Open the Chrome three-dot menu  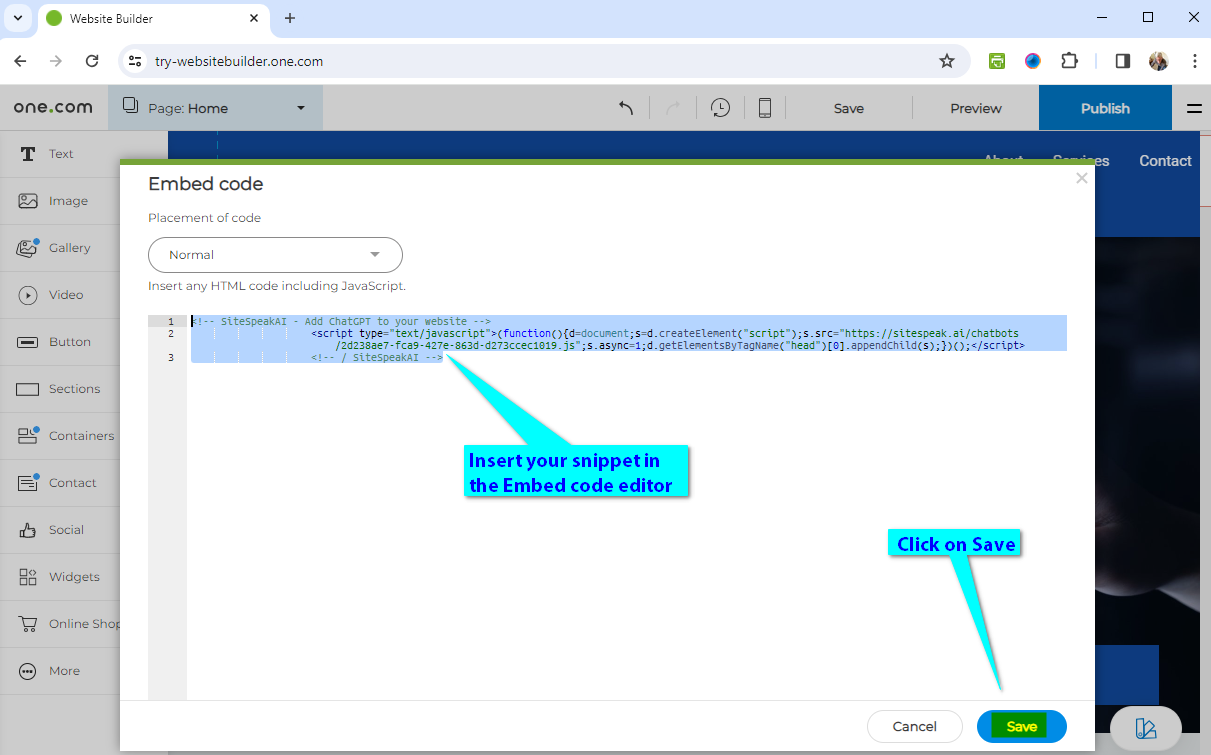(x=1195, y=61)
